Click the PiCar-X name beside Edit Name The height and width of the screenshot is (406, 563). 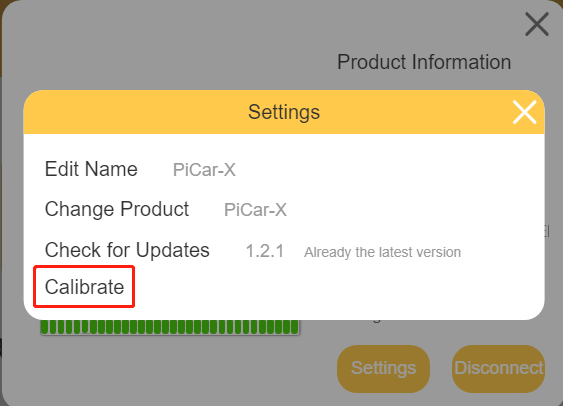click(x=204, y=170)
